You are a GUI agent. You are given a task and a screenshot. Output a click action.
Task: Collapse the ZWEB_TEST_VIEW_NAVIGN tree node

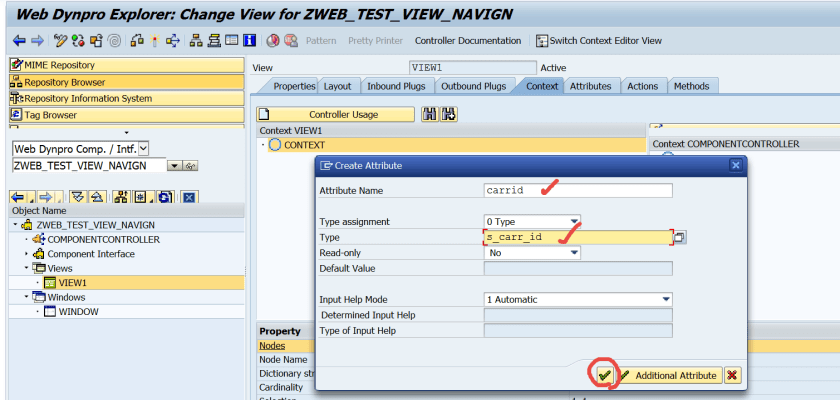[x=16, y=224]
